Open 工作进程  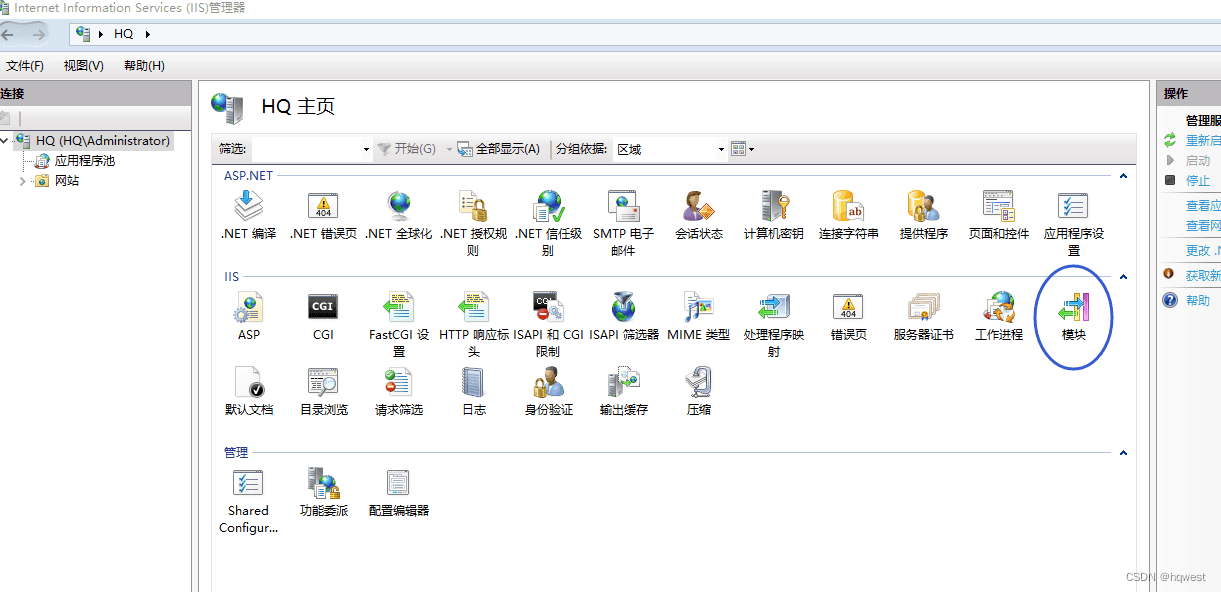tap(999, 317)
